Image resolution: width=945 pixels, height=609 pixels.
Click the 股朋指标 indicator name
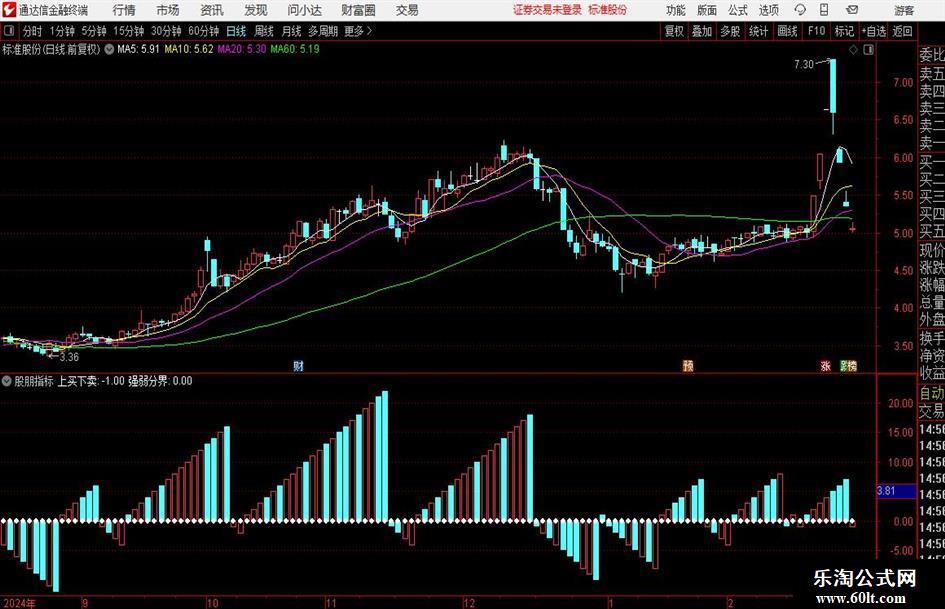click(x=34, y=381)
